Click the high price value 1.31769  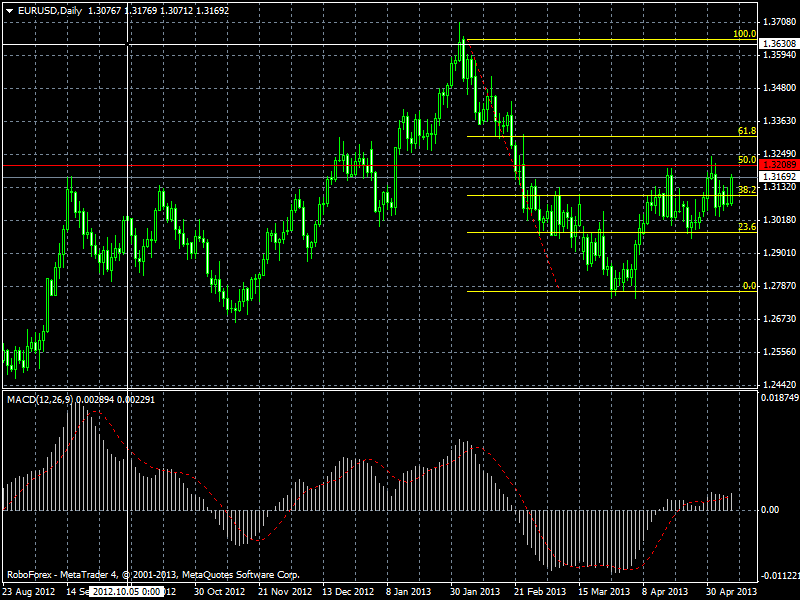pyautogui.click(x=140, y=11)
